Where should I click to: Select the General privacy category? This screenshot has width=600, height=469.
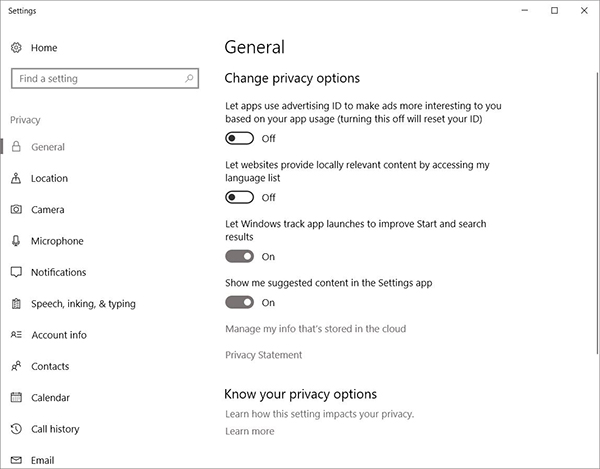tap(48, 147)
